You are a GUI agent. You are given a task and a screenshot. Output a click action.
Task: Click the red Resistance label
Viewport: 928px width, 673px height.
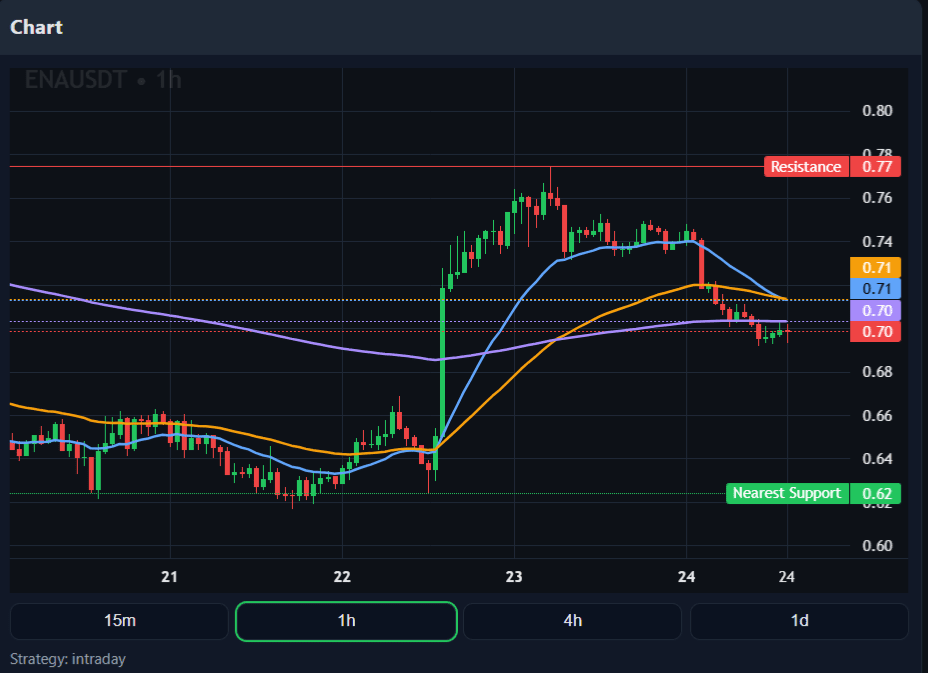click(806, 167)
